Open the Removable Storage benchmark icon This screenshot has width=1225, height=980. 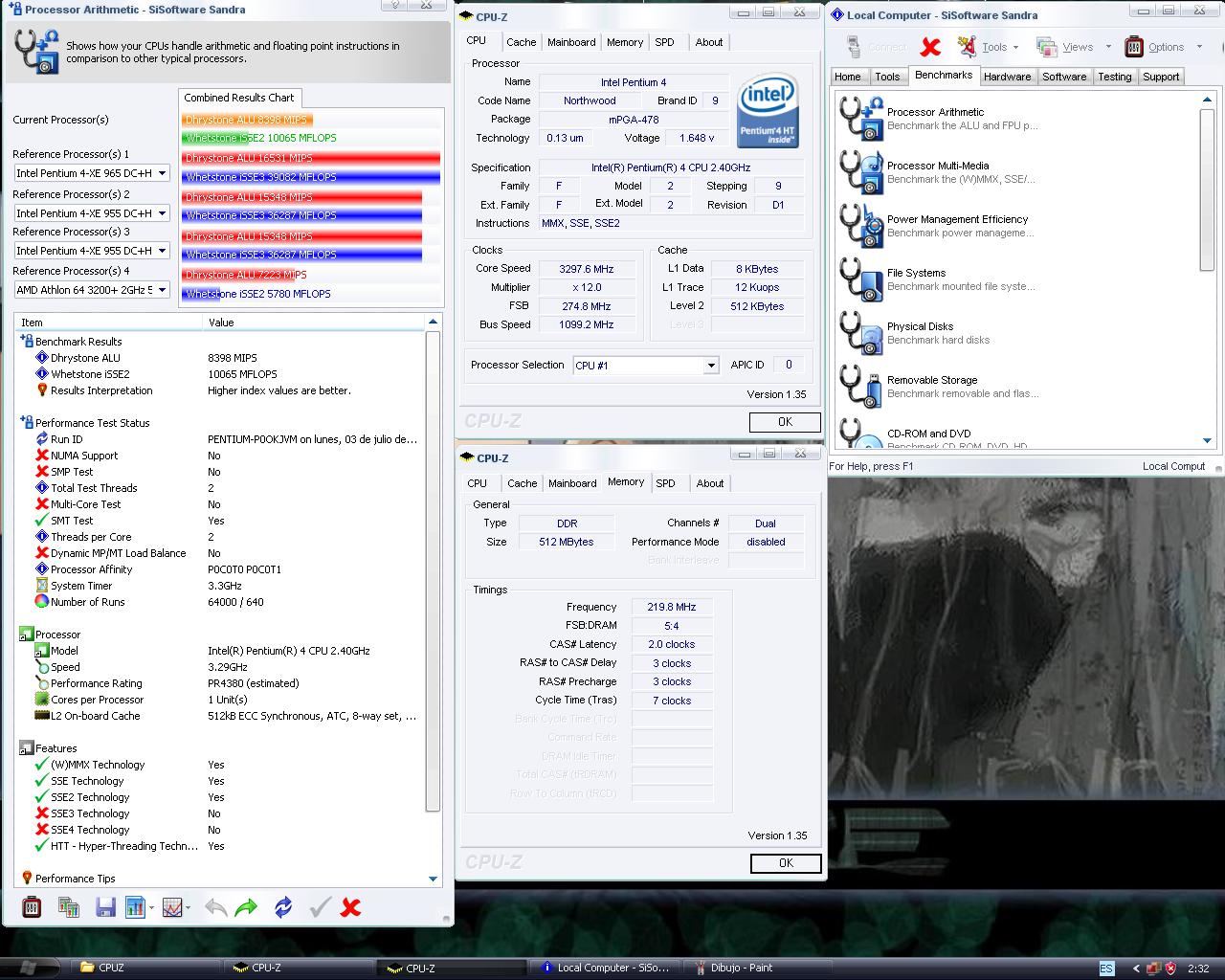[x=861, y=387]
